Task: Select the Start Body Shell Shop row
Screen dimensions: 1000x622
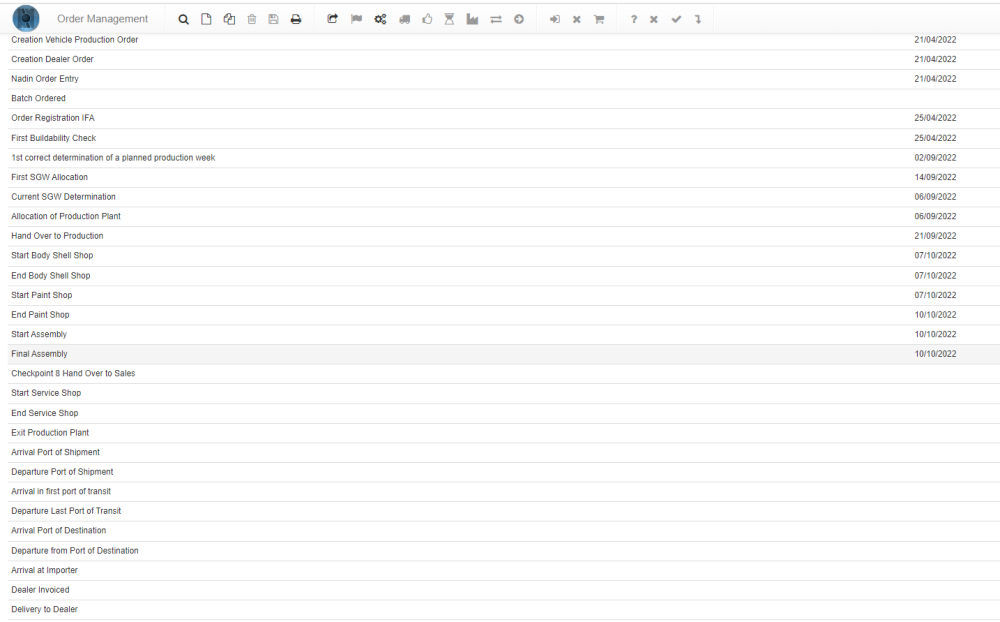Action: [504, 256]
